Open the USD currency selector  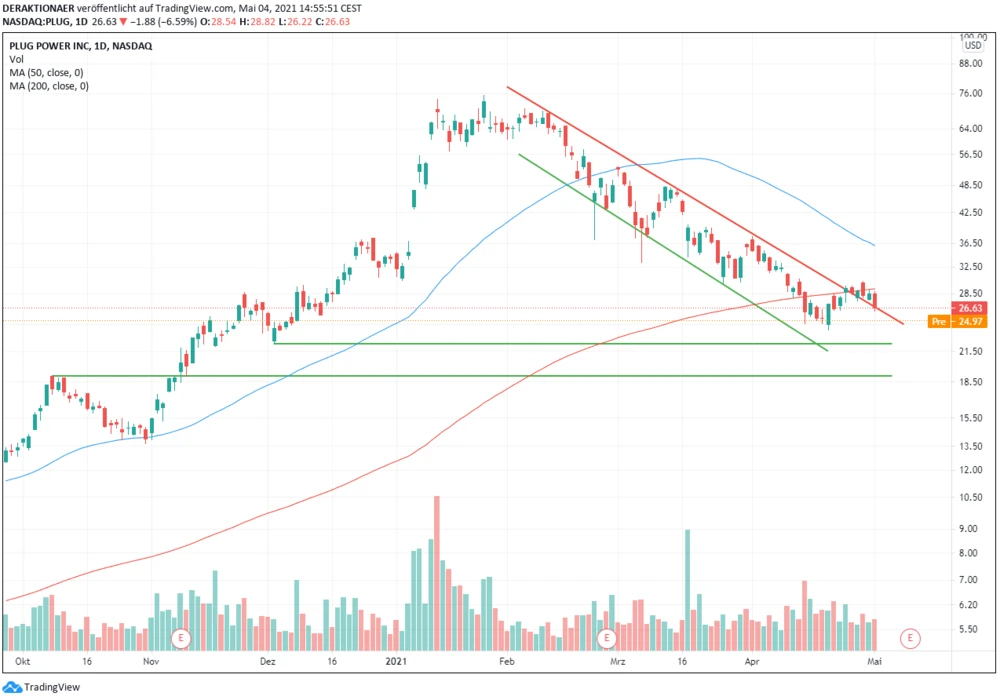[x=972, y=45]
